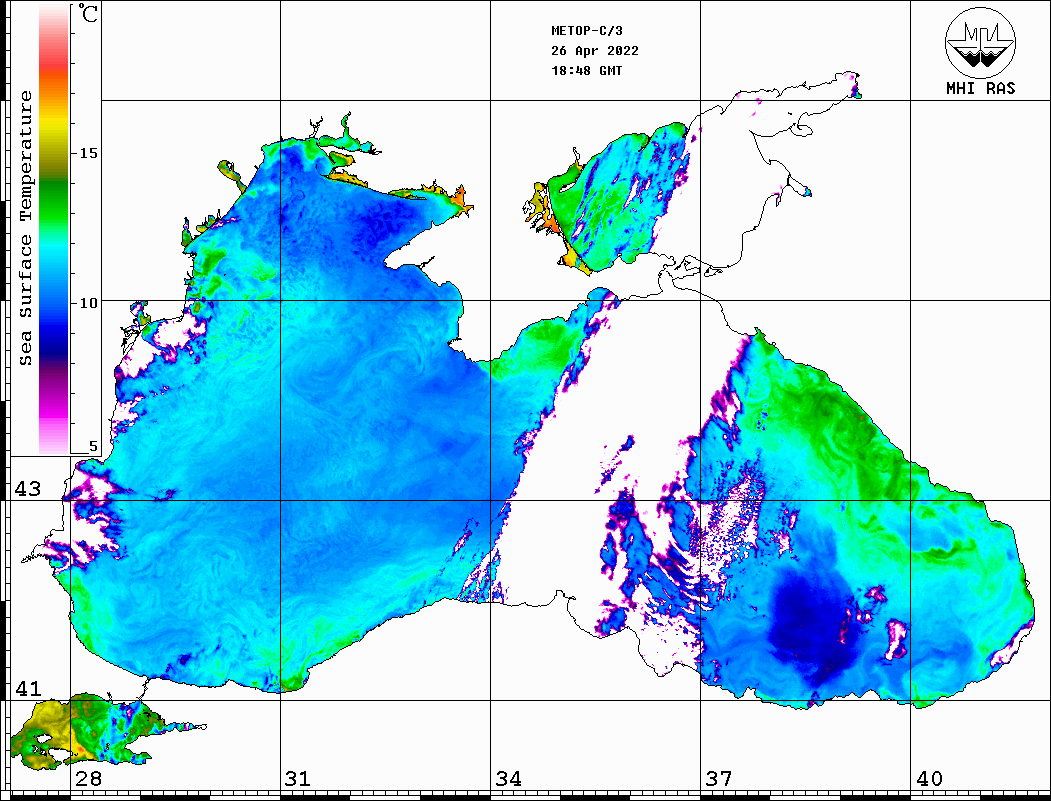This screenshot has width=1051, height=801.
Task: Click the time '18:48 GMT'
Action: coord(586,70)
